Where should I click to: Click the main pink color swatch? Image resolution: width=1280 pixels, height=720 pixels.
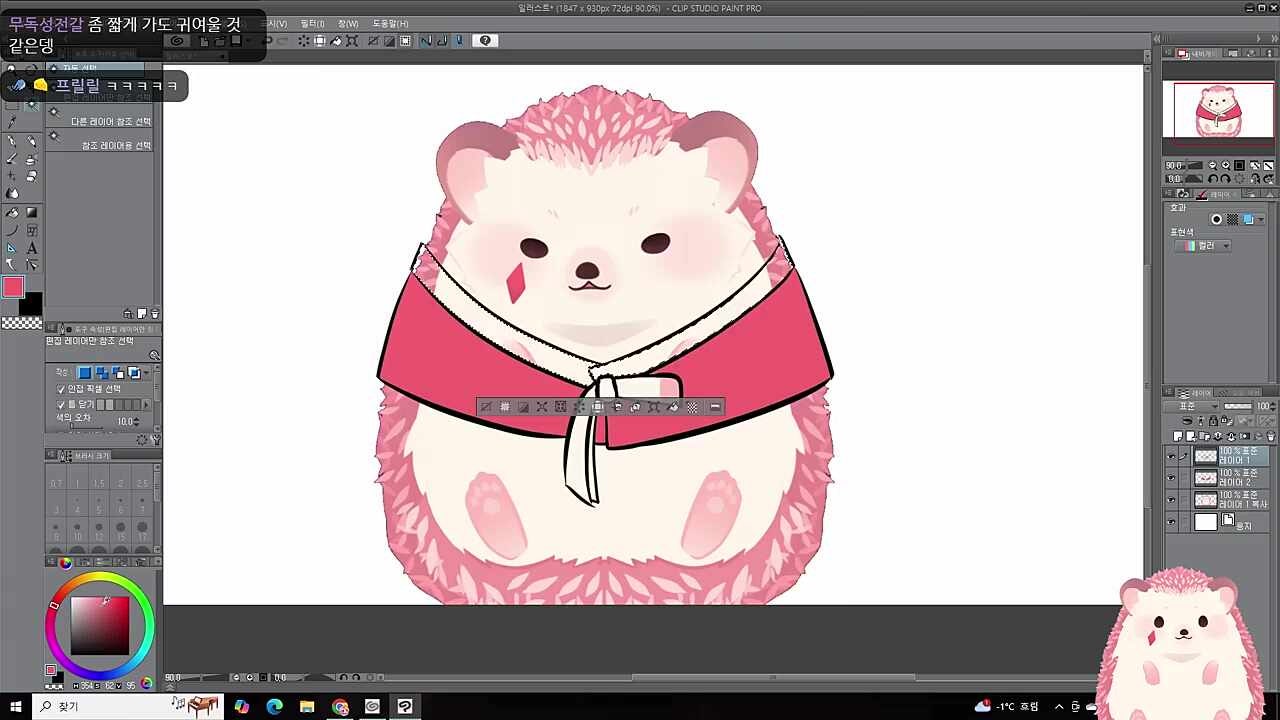tap(13, 287)
